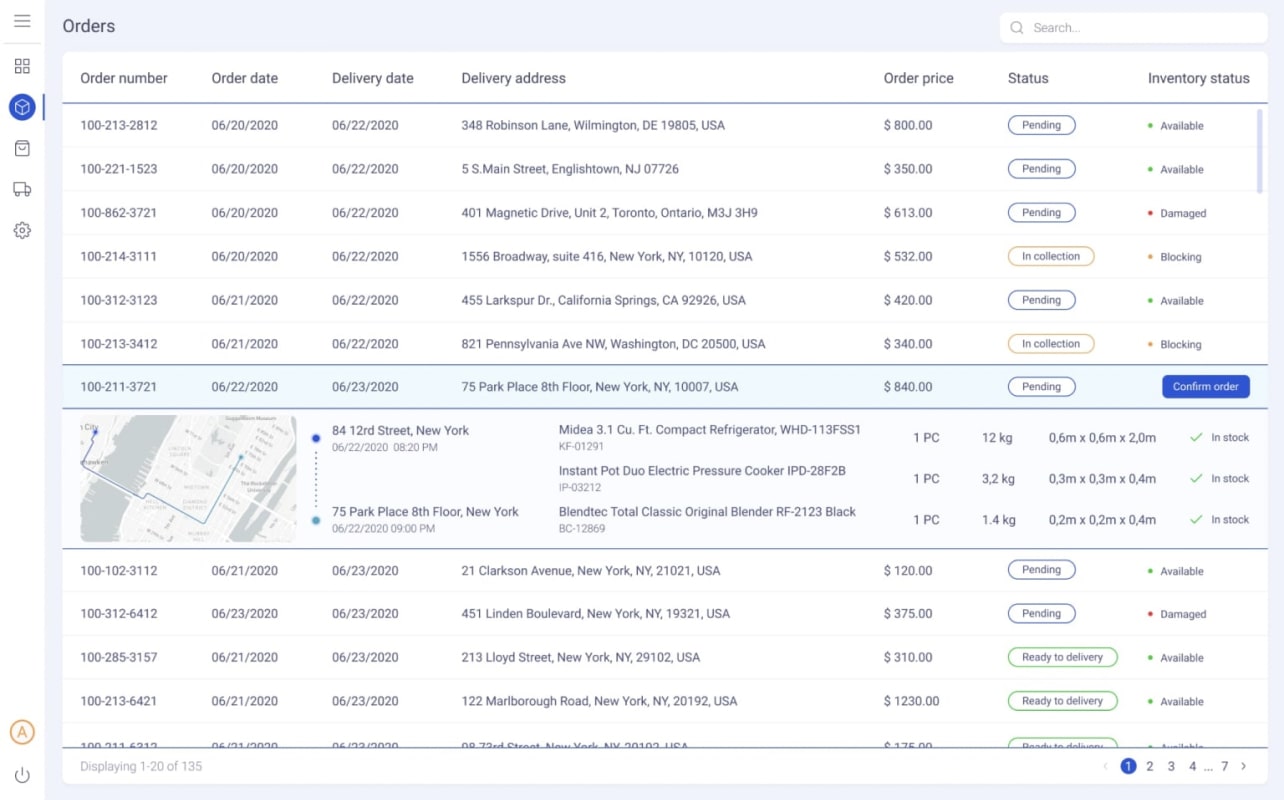The image size is (1284, 800).
Task: Open the Orders box icon in sidebar
Action: pos(22,106)
